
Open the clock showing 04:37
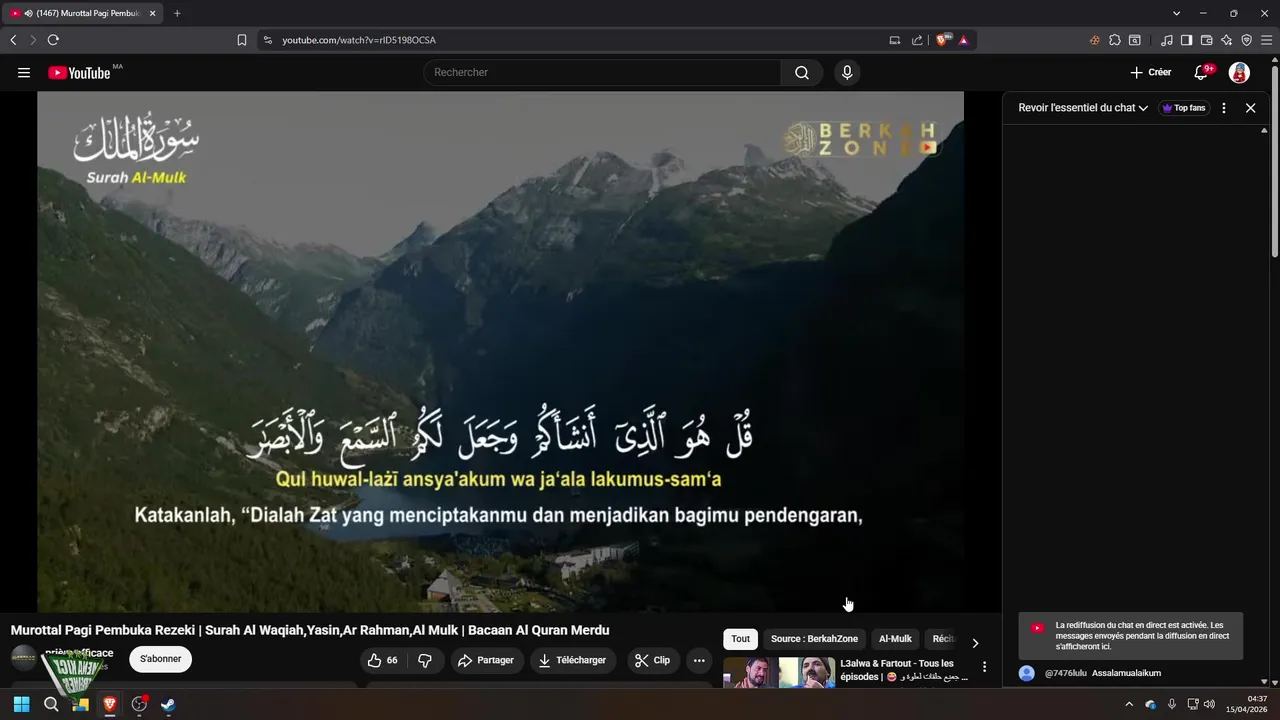pos(1247,704)
